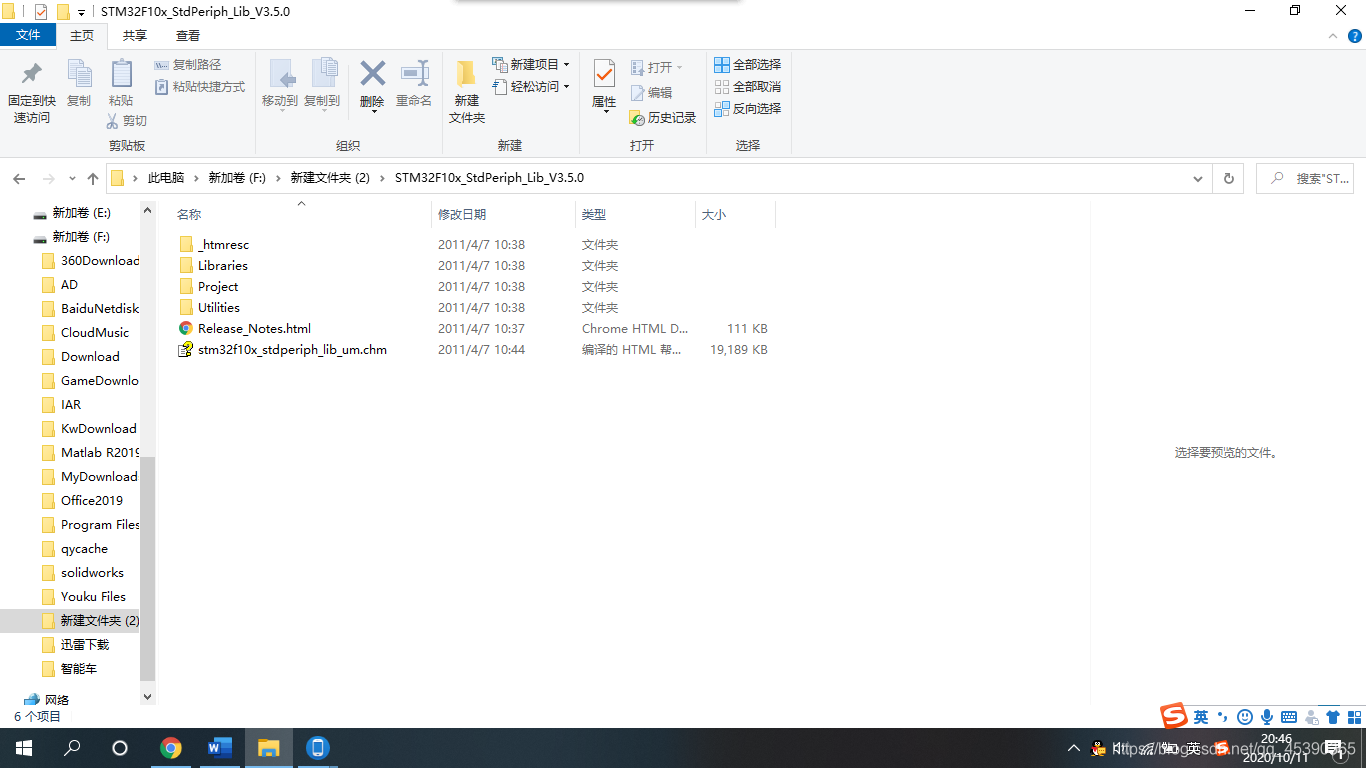The width and height of the screenshot is (1366, 768).
Task: Switch to View (查看) tab
Action: point(188,35)
